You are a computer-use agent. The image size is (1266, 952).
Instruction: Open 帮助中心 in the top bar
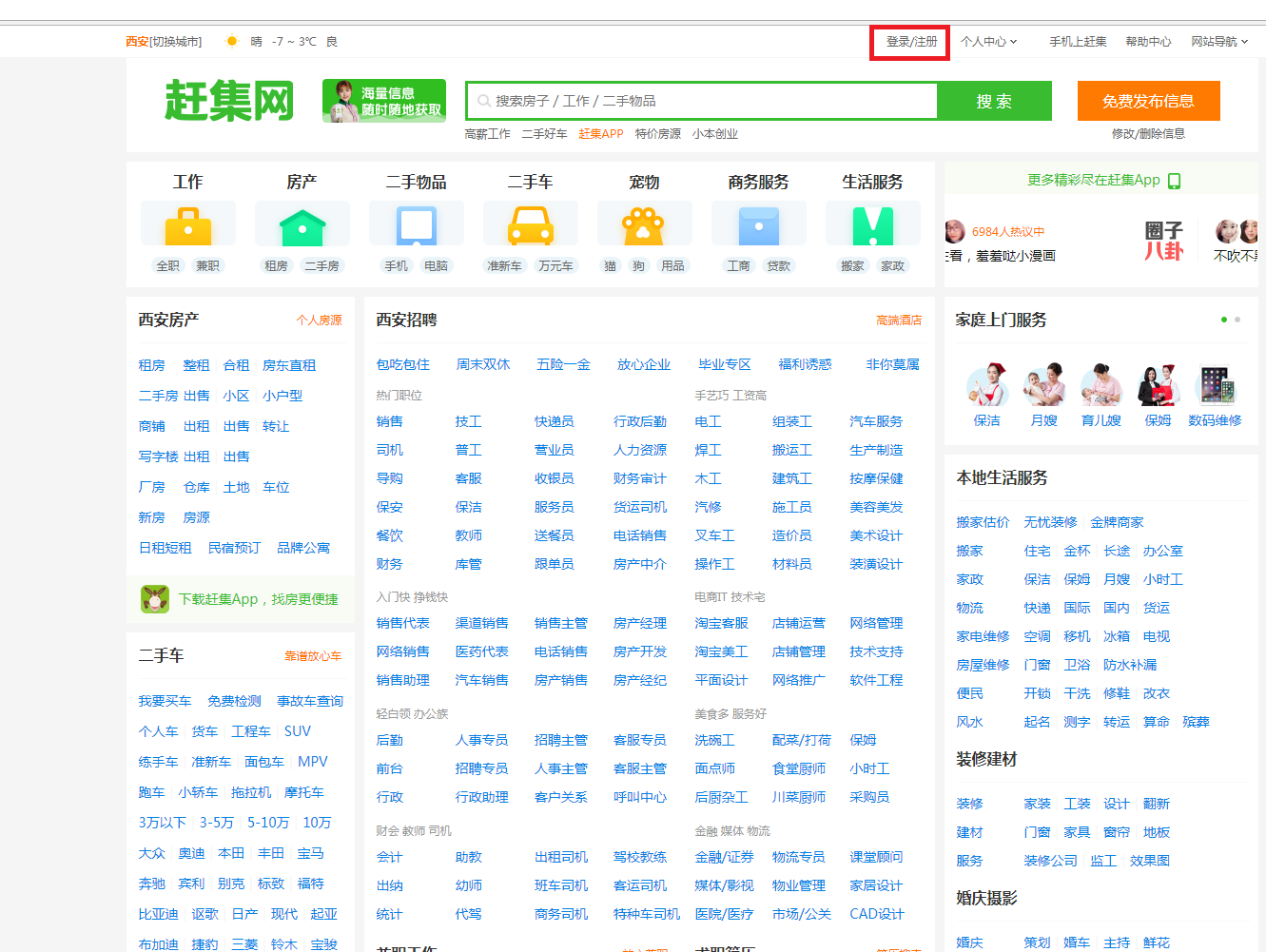(1148, 42)
